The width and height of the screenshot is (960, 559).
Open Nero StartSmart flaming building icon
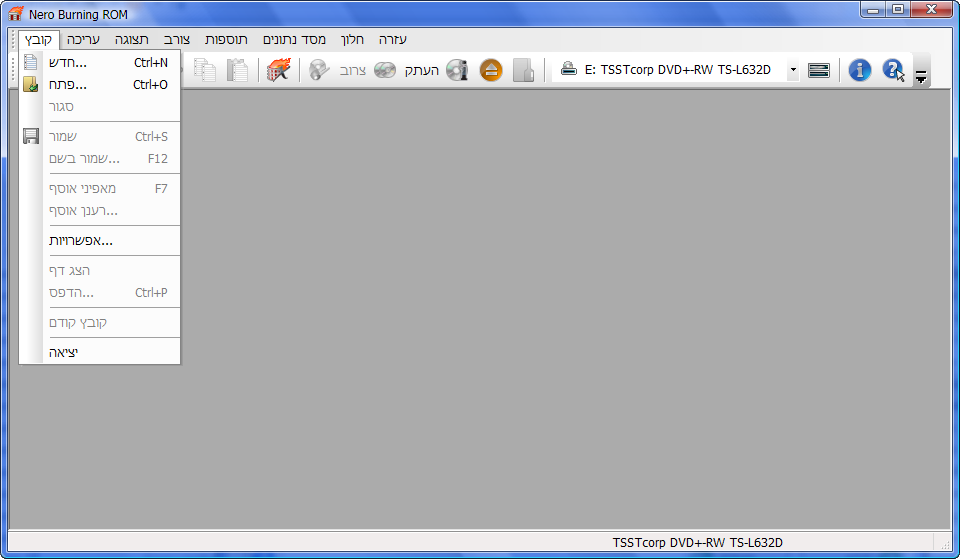(279, 70)
